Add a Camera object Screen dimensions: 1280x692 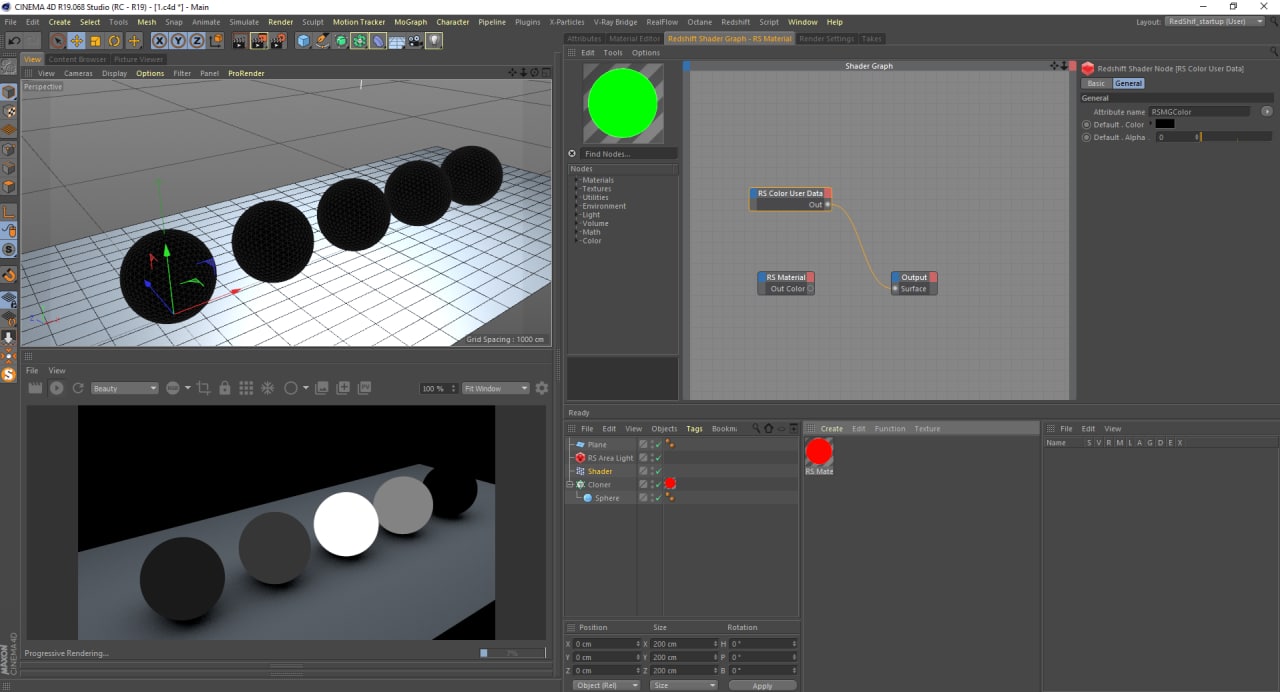[x=416, y=41]
